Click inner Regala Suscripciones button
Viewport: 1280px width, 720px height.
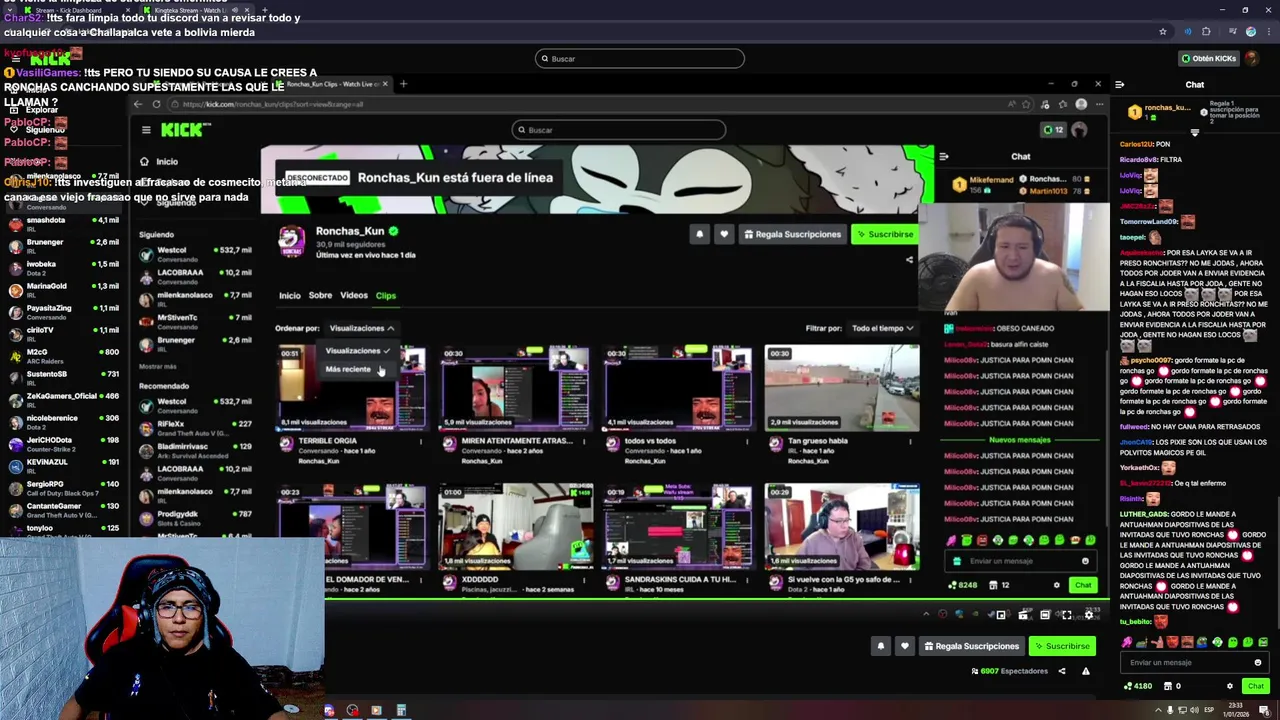click(793, 234)
